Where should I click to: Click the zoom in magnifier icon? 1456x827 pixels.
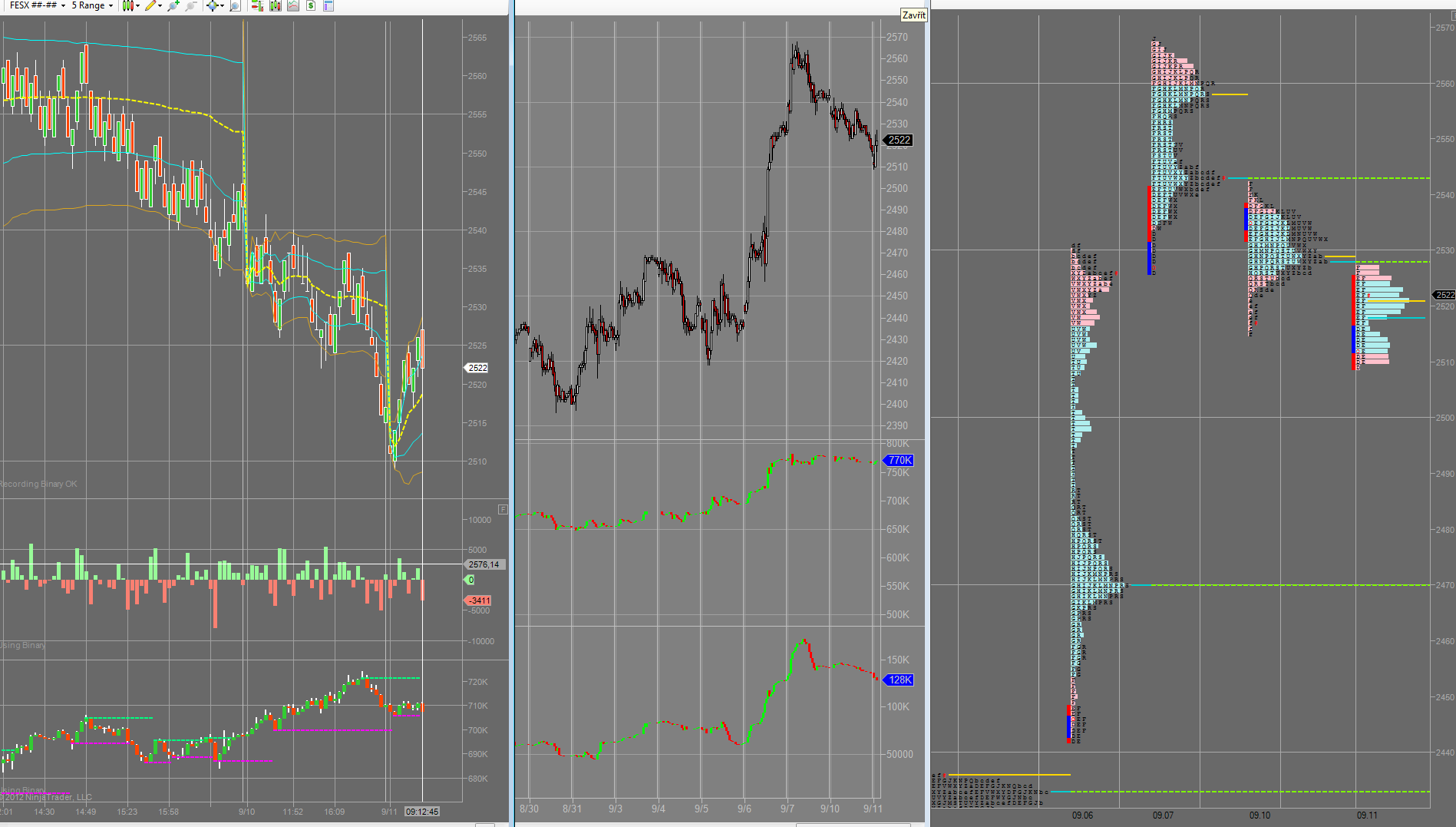[x=173, y=5]
